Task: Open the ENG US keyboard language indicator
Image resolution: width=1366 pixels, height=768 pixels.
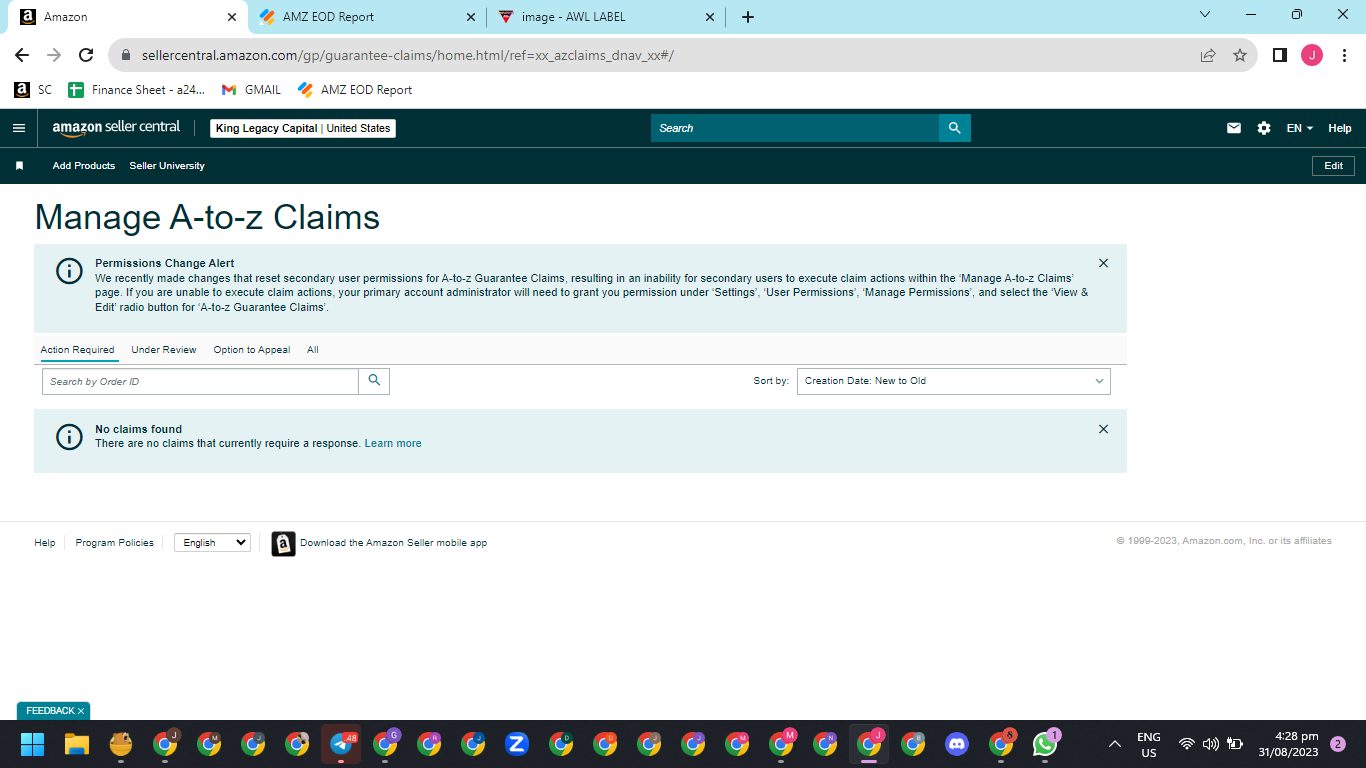Action: [1149, 745]
